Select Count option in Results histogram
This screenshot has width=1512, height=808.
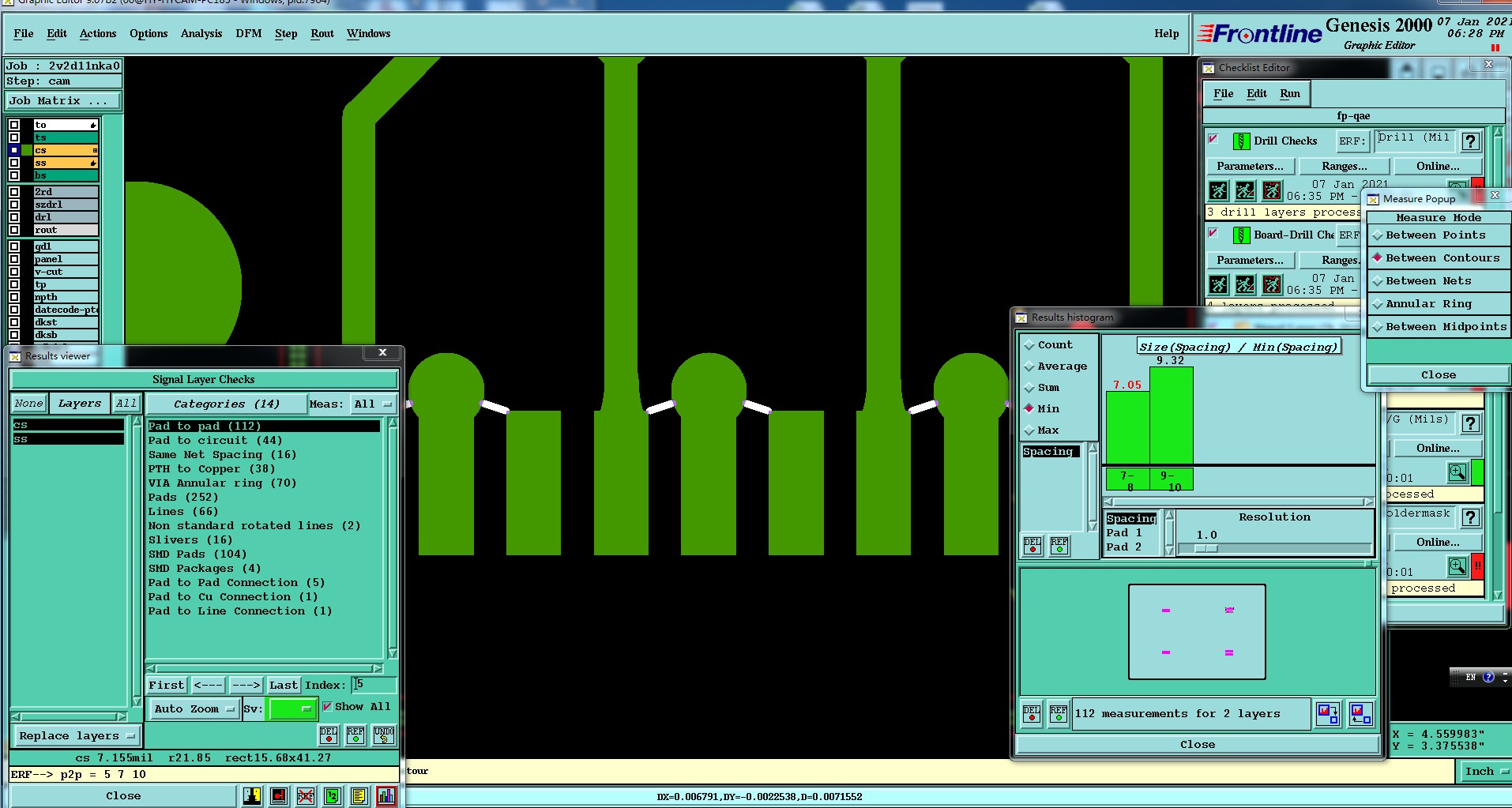click(x=1048, y=345)
